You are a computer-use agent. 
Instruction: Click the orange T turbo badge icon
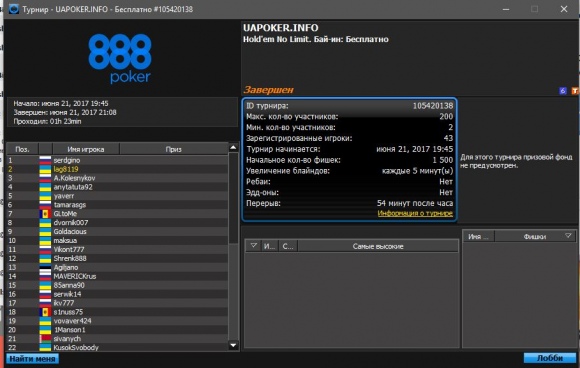[x=575, y=91]
